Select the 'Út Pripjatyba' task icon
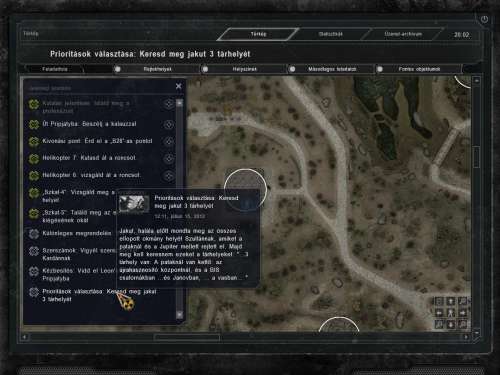This screenshot has width=500, height=375. [x=34, y=124]
